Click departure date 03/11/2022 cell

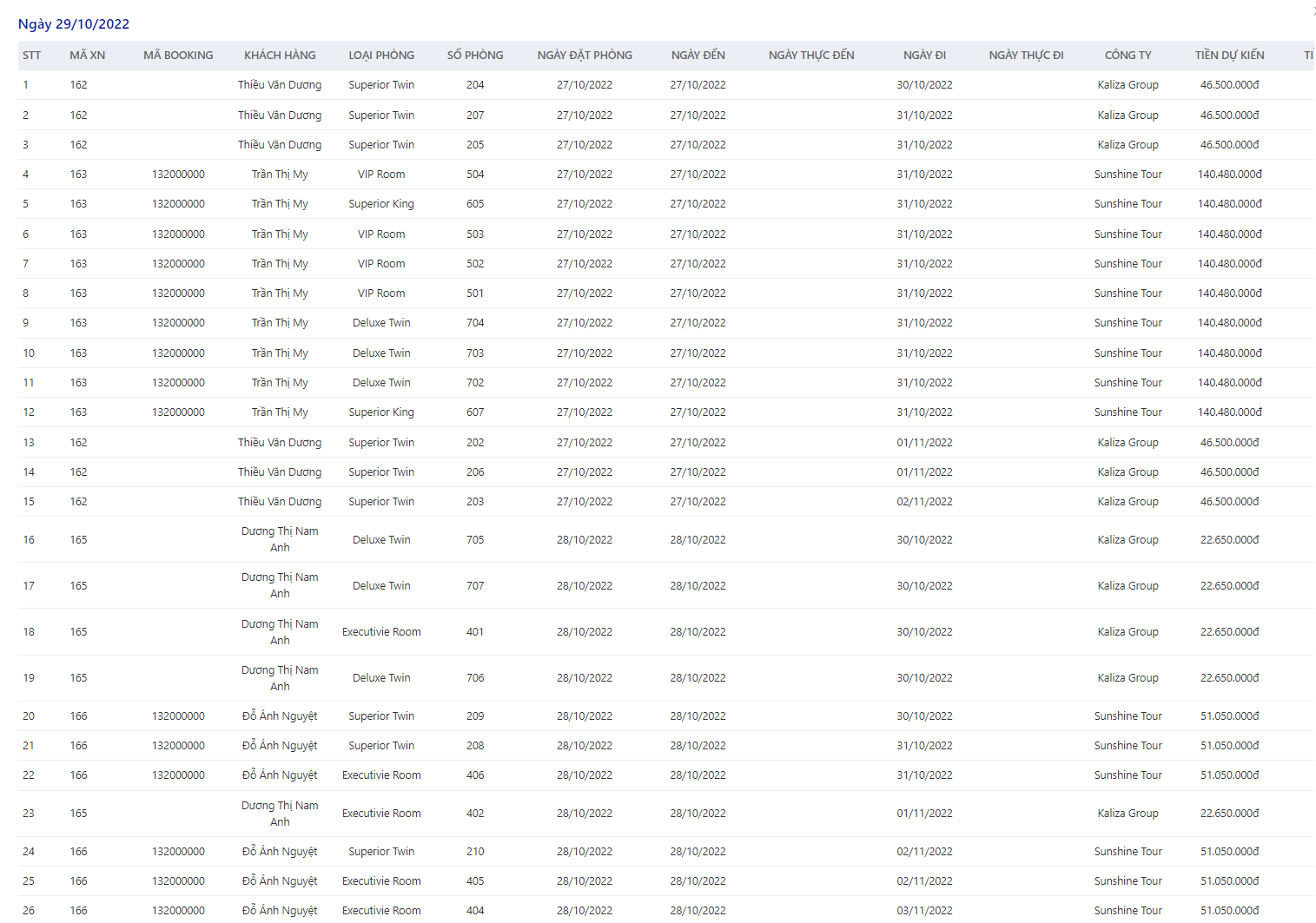click(x=924, y=911)
